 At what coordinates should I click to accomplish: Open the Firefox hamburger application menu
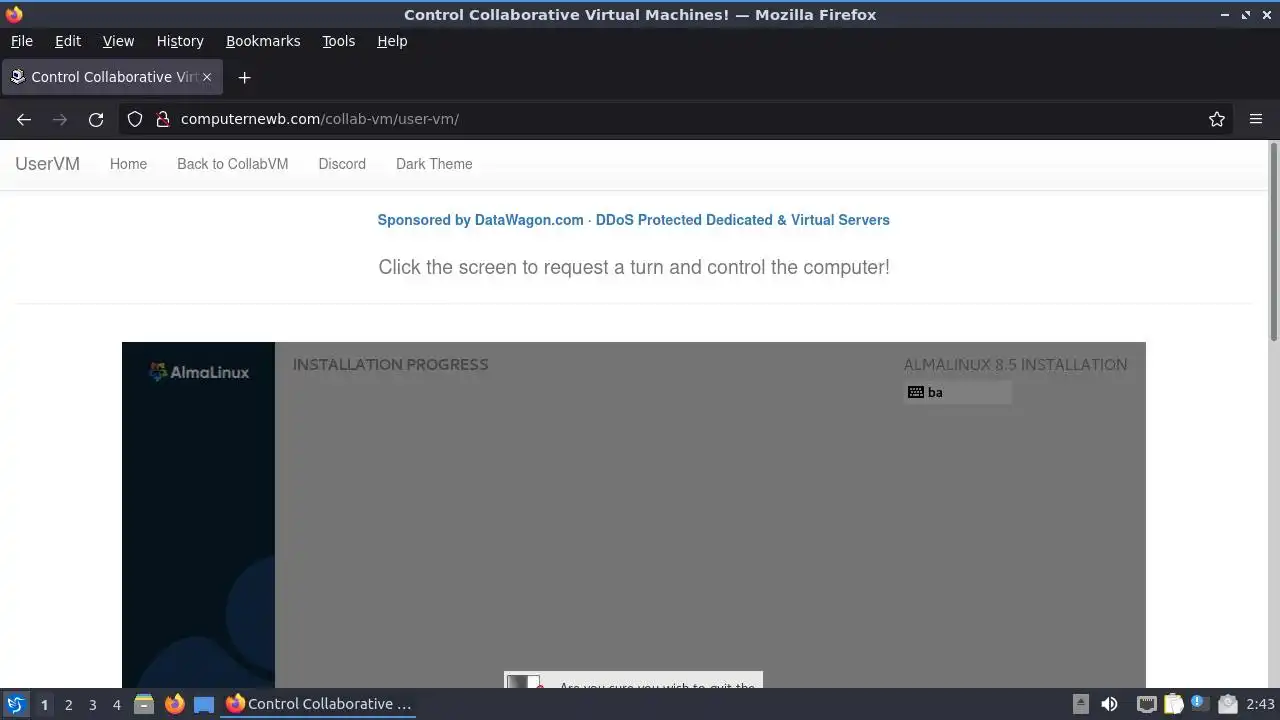1256,119
